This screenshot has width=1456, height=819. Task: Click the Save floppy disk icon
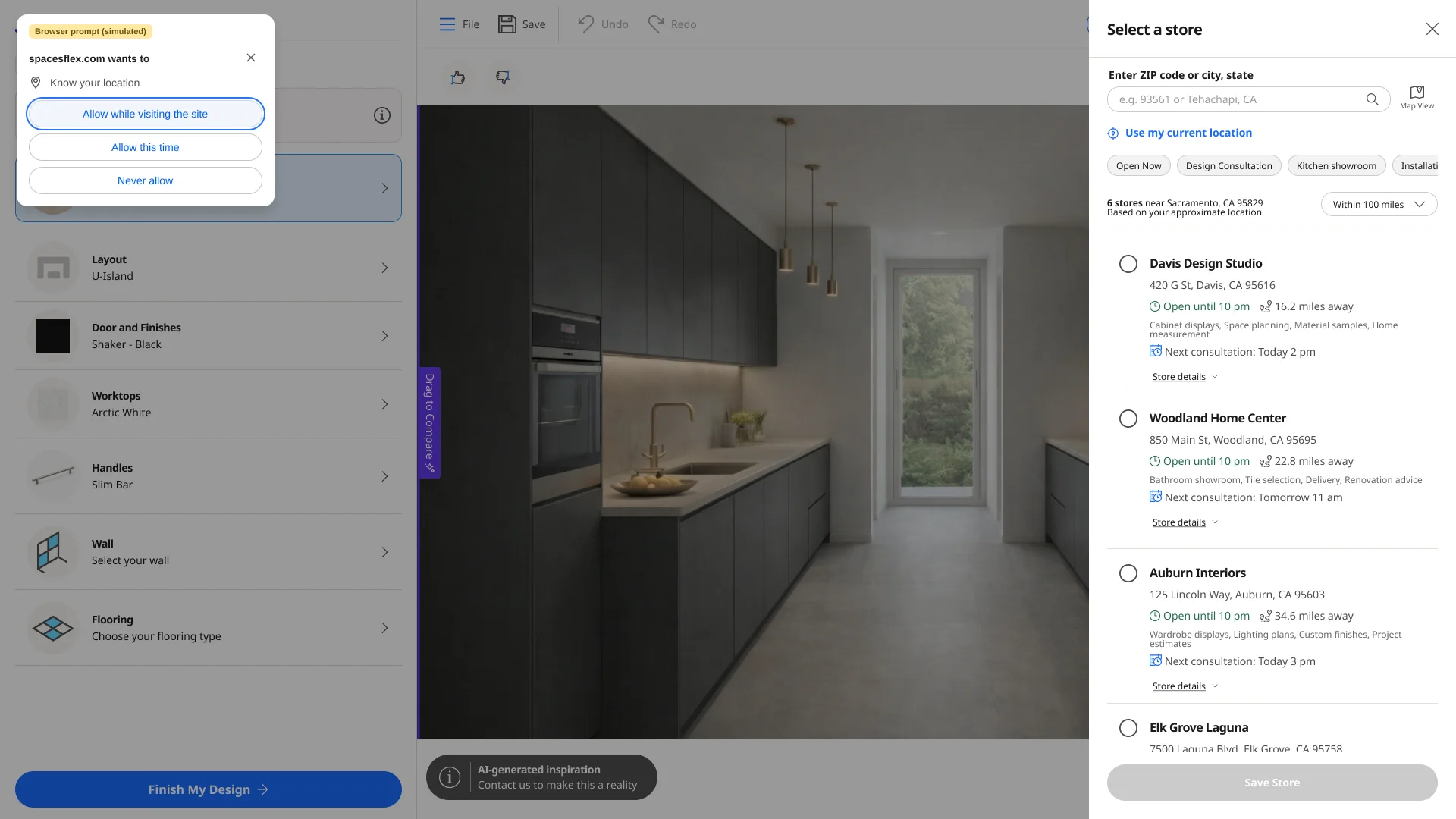(x=507, y=24)
